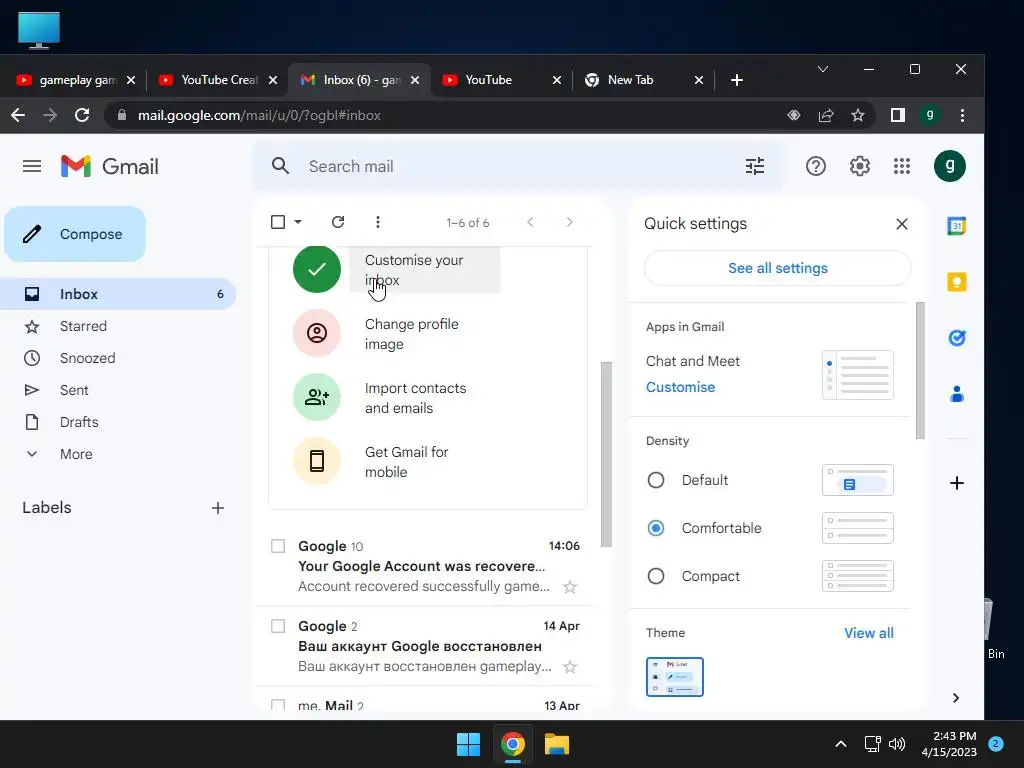Viewport: 1024px width, 768px height.
Task: Star the Ваш аккаунт Google восстановлен email
Action: pyautogui.click(x=569, y=667)
